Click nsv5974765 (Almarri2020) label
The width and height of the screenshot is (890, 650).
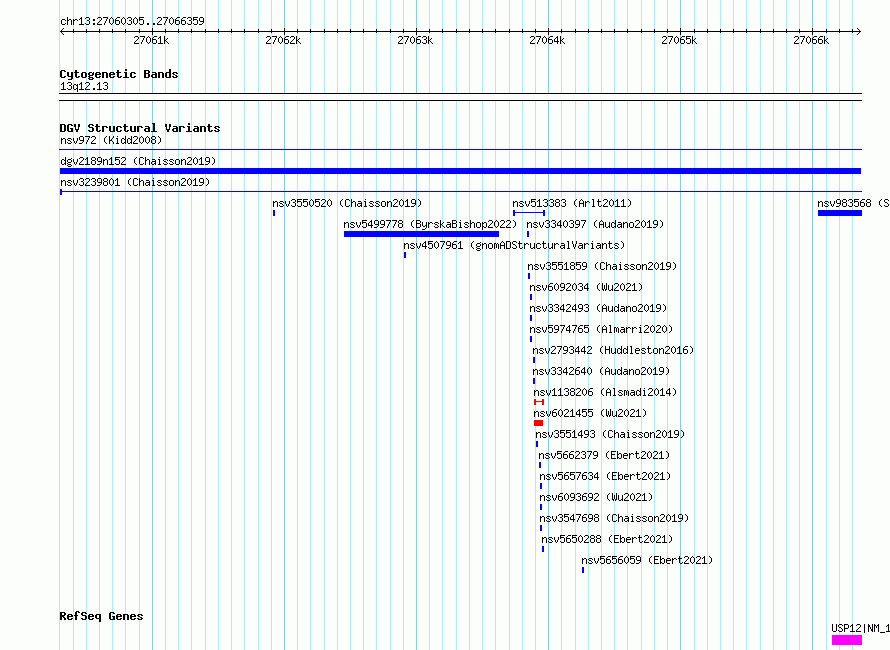601,329
